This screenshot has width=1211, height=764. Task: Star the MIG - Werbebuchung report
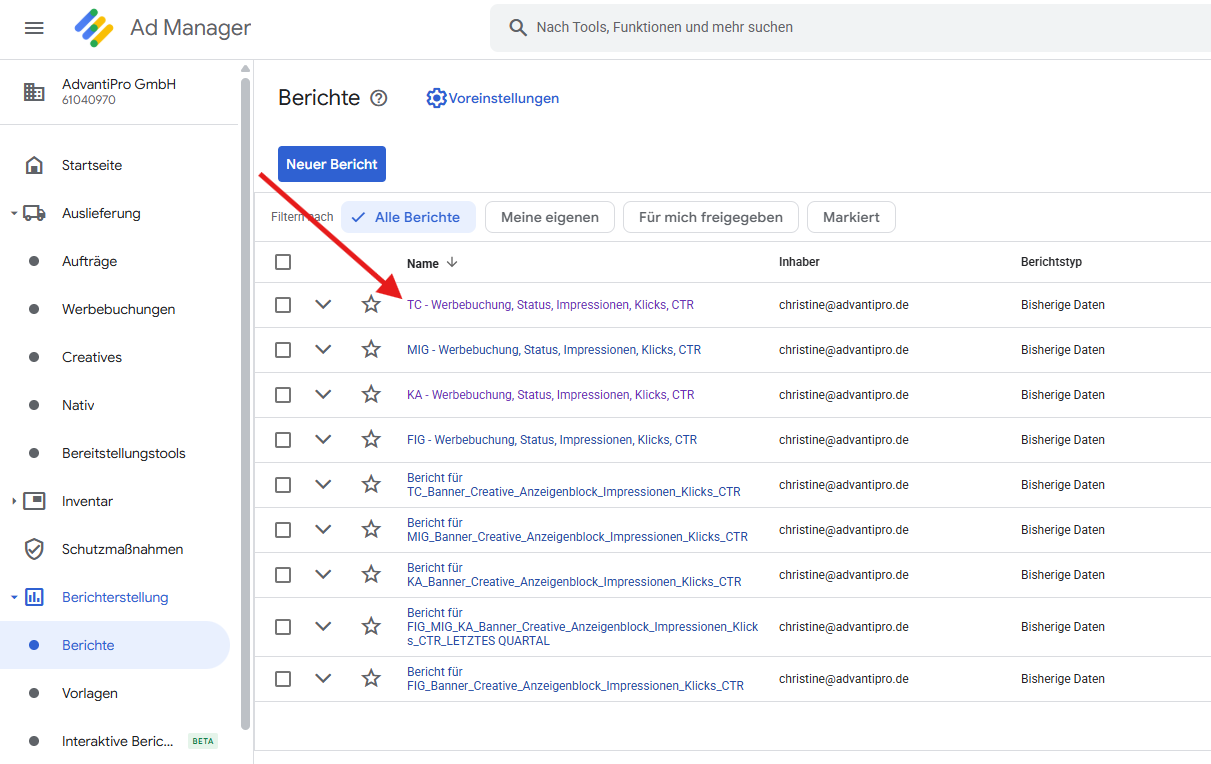click(x=371, y=349)
